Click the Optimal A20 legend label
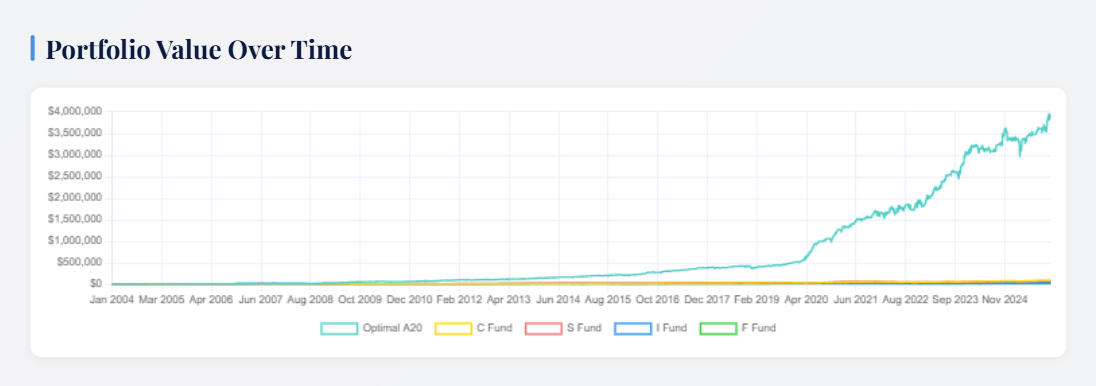 pos(392,328)
